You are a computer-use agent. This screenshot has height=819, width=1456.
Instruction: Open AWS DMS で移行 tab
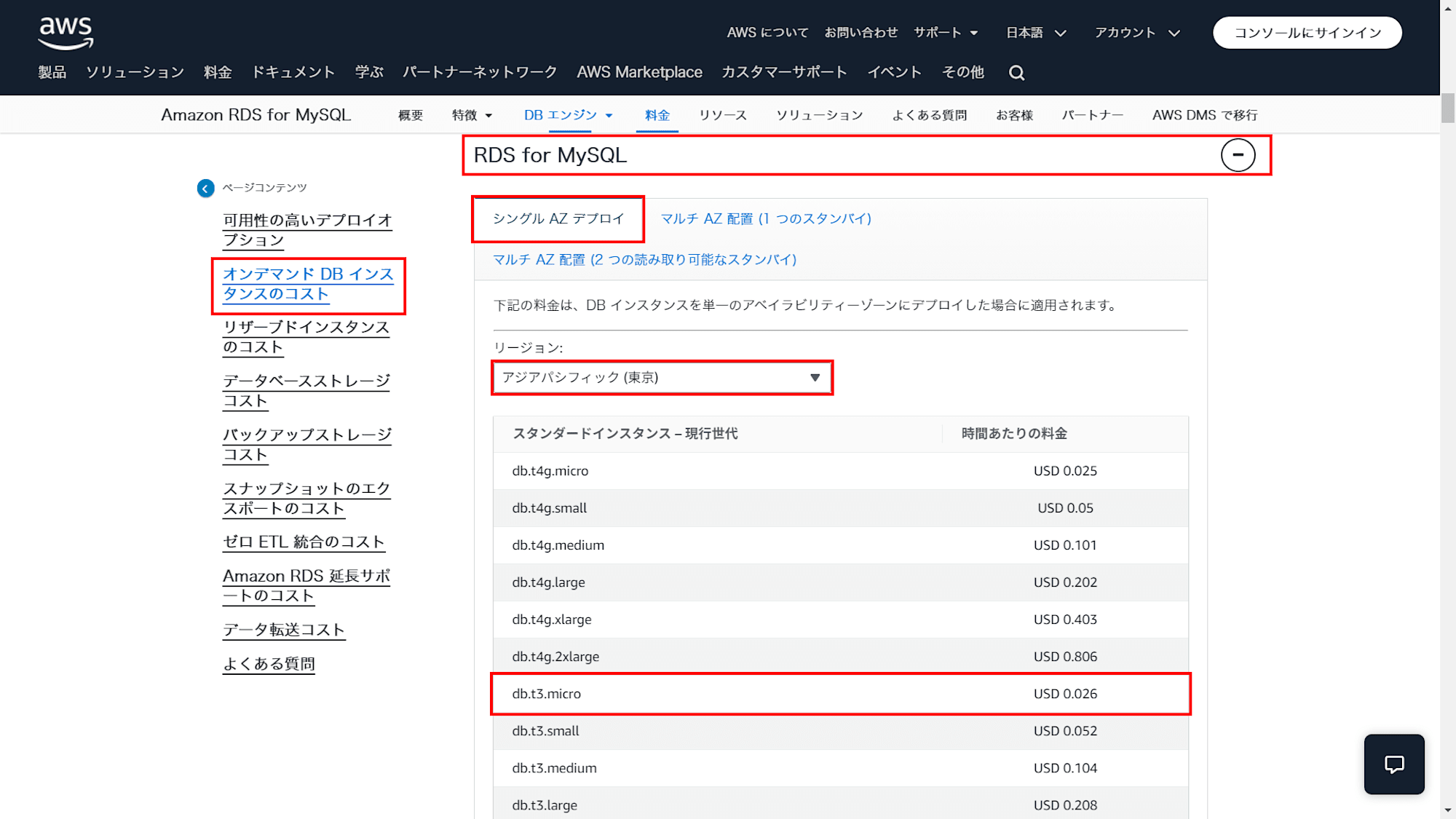click(x=1205, y=115)
